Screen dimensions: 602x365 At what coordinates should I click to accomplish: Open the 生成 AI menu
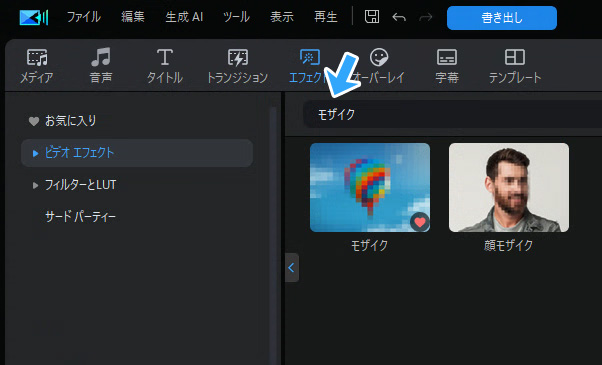click(184, 17)
